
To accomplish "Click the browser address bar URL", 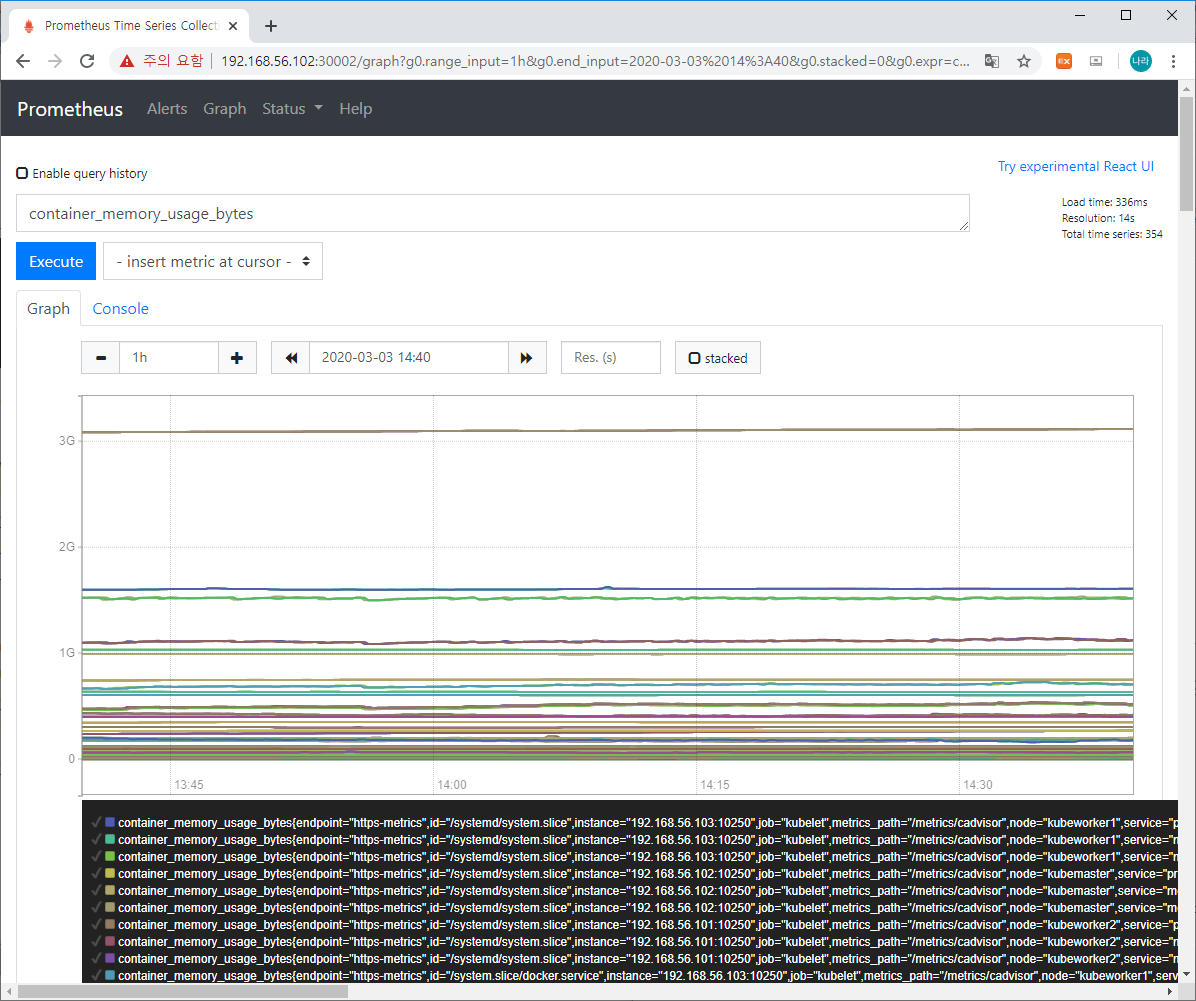I will pos(595,61).
